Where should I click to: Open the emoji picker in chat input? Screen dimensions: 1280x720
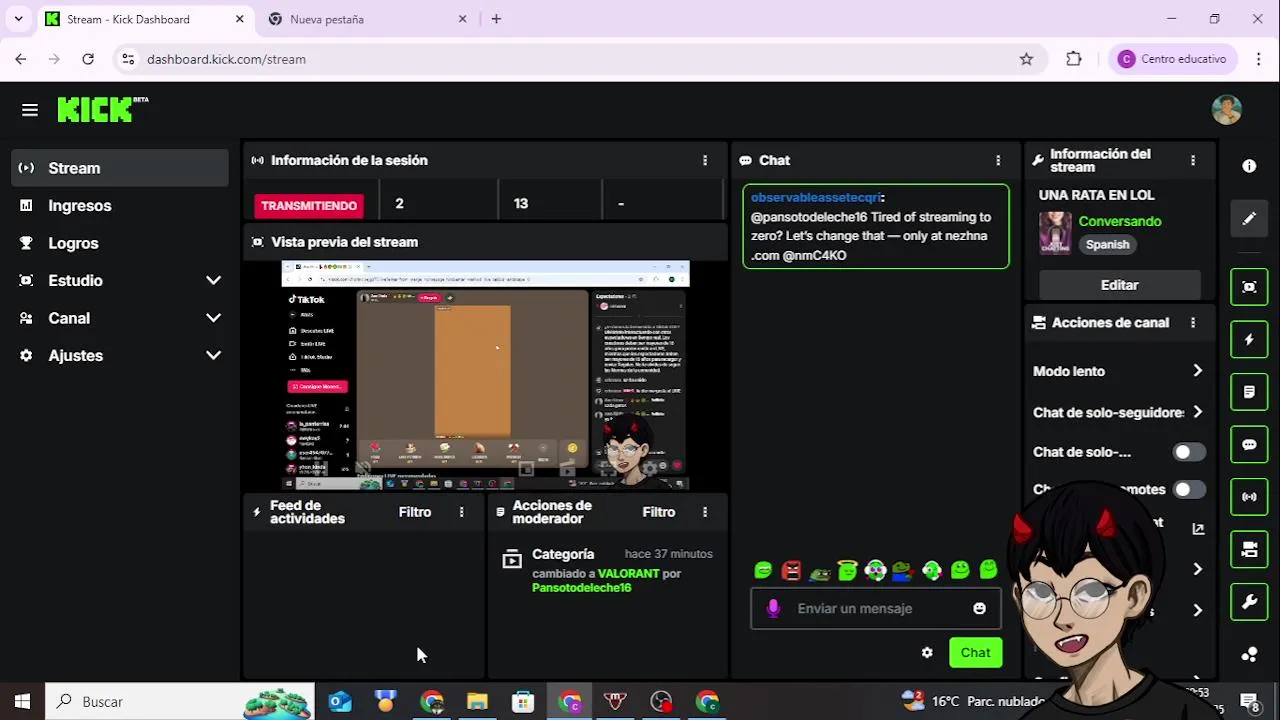point(979,608)
